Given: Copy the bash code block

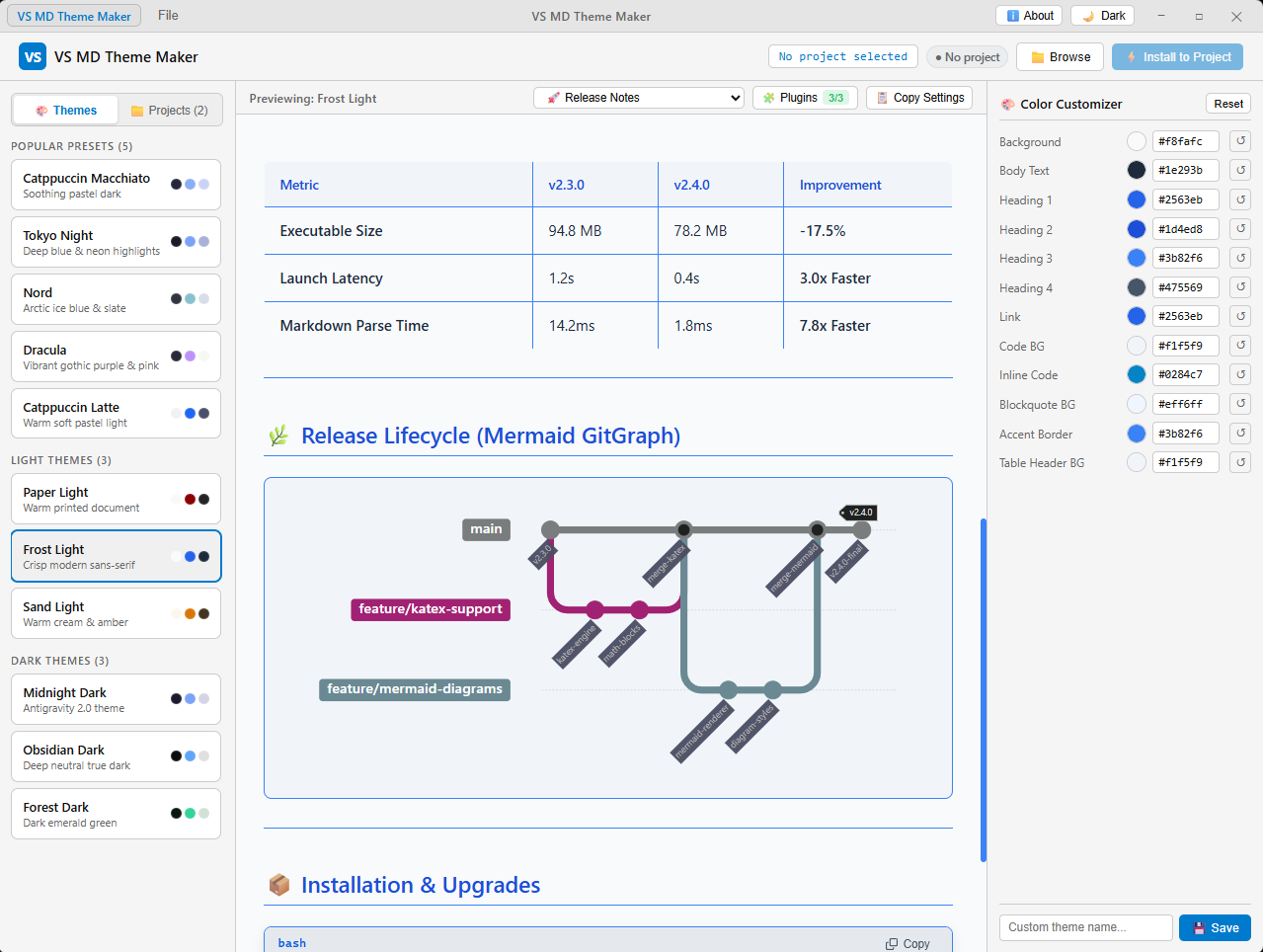Looking at the screenshot, I should [x=908, y=944].
